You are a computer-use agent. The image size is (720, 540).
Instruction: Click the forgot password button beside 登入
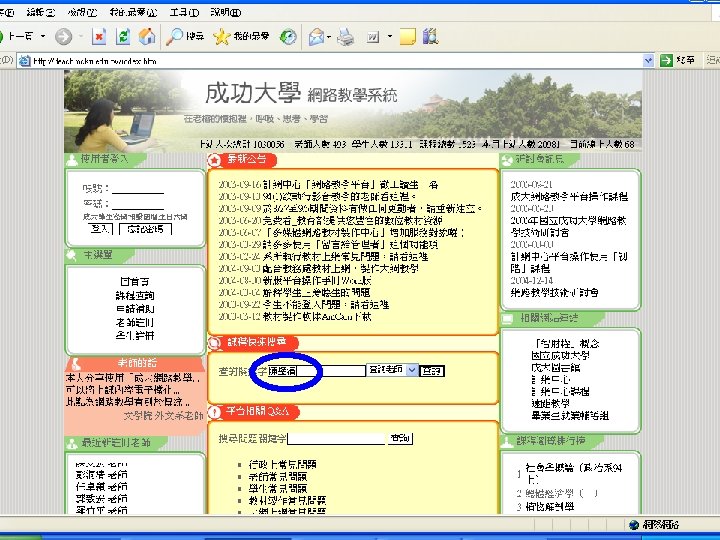[146, 229]
